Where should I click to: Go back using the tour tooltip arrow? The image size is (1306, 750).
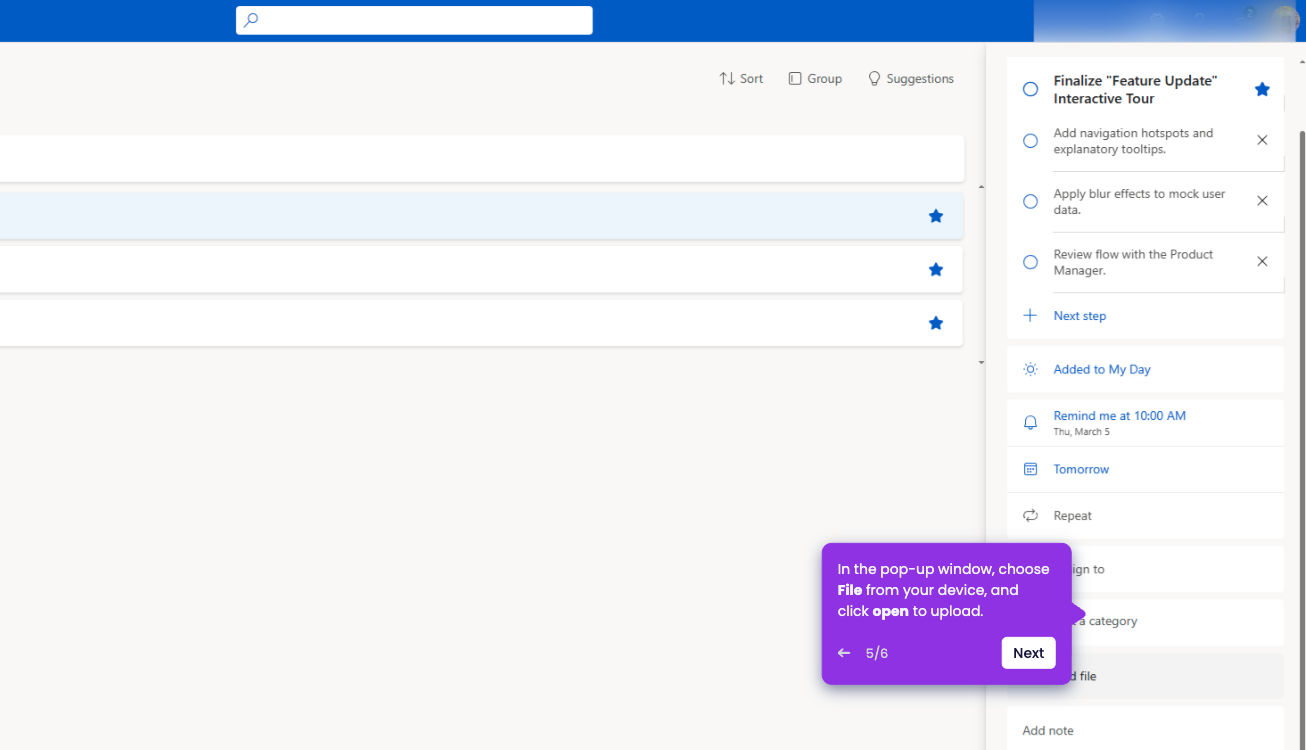[844, 653]
